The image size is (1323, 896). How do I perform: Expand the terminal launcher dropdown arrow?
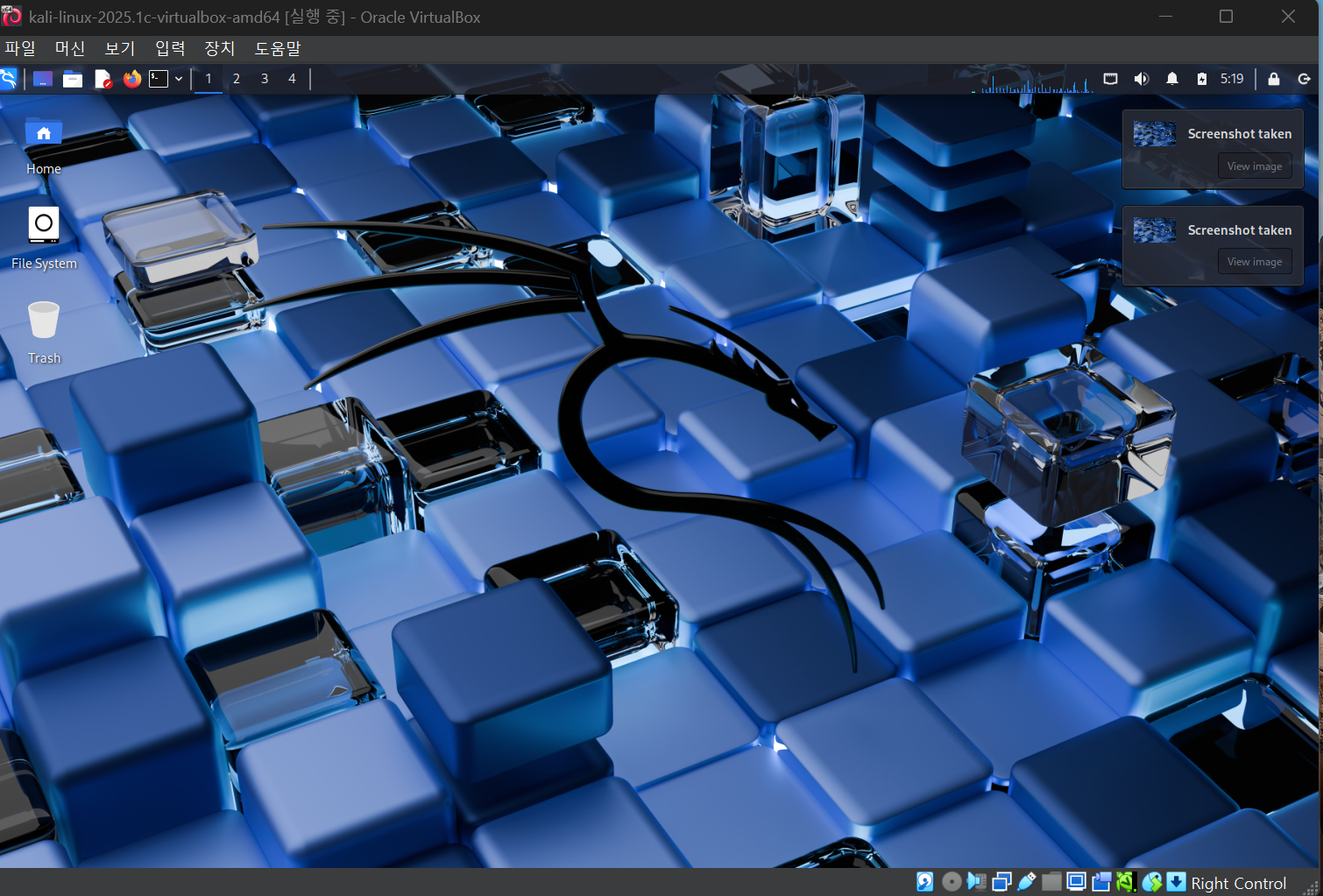pos(179,79)
